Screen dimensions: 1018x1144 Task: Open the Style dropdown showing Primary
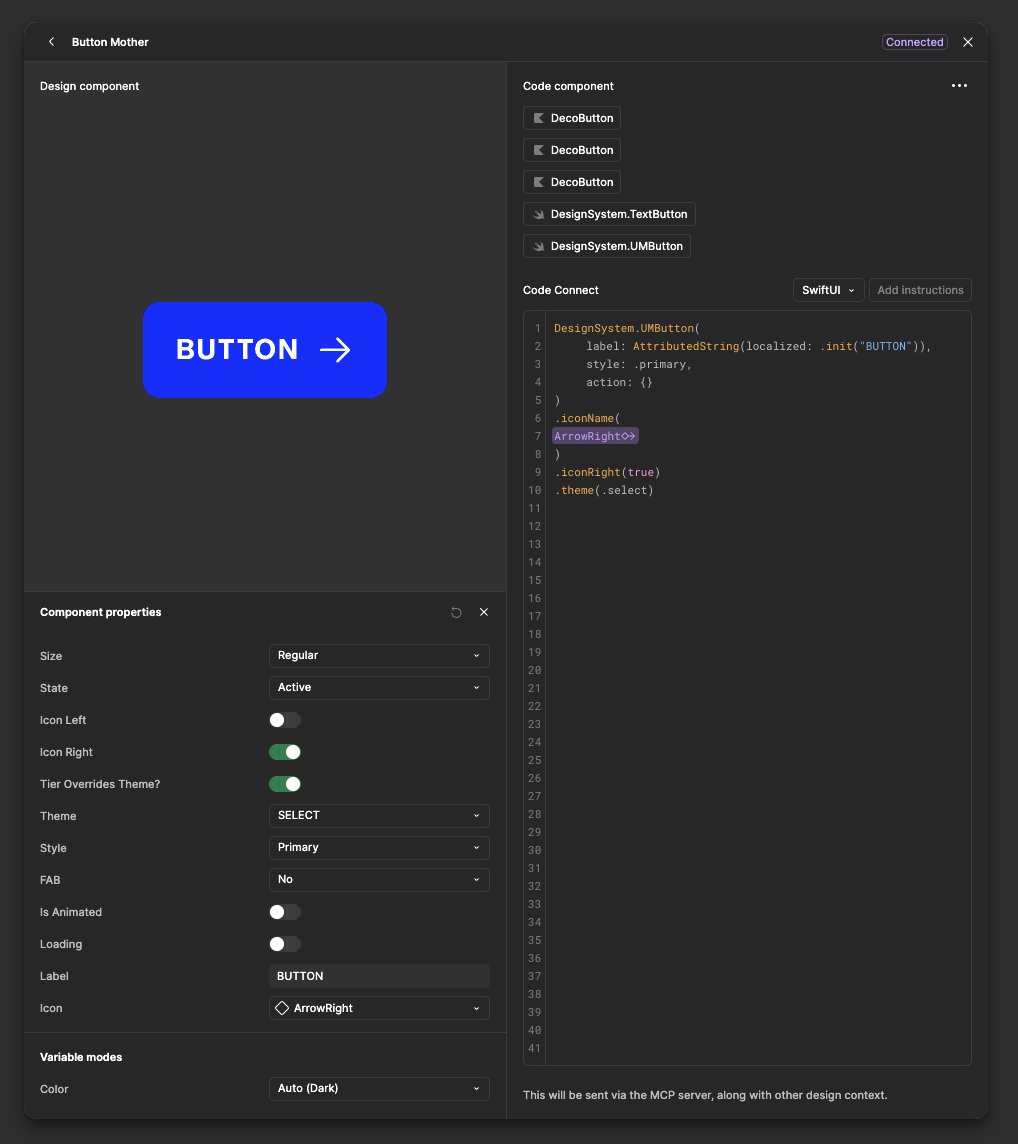[379, 848]
